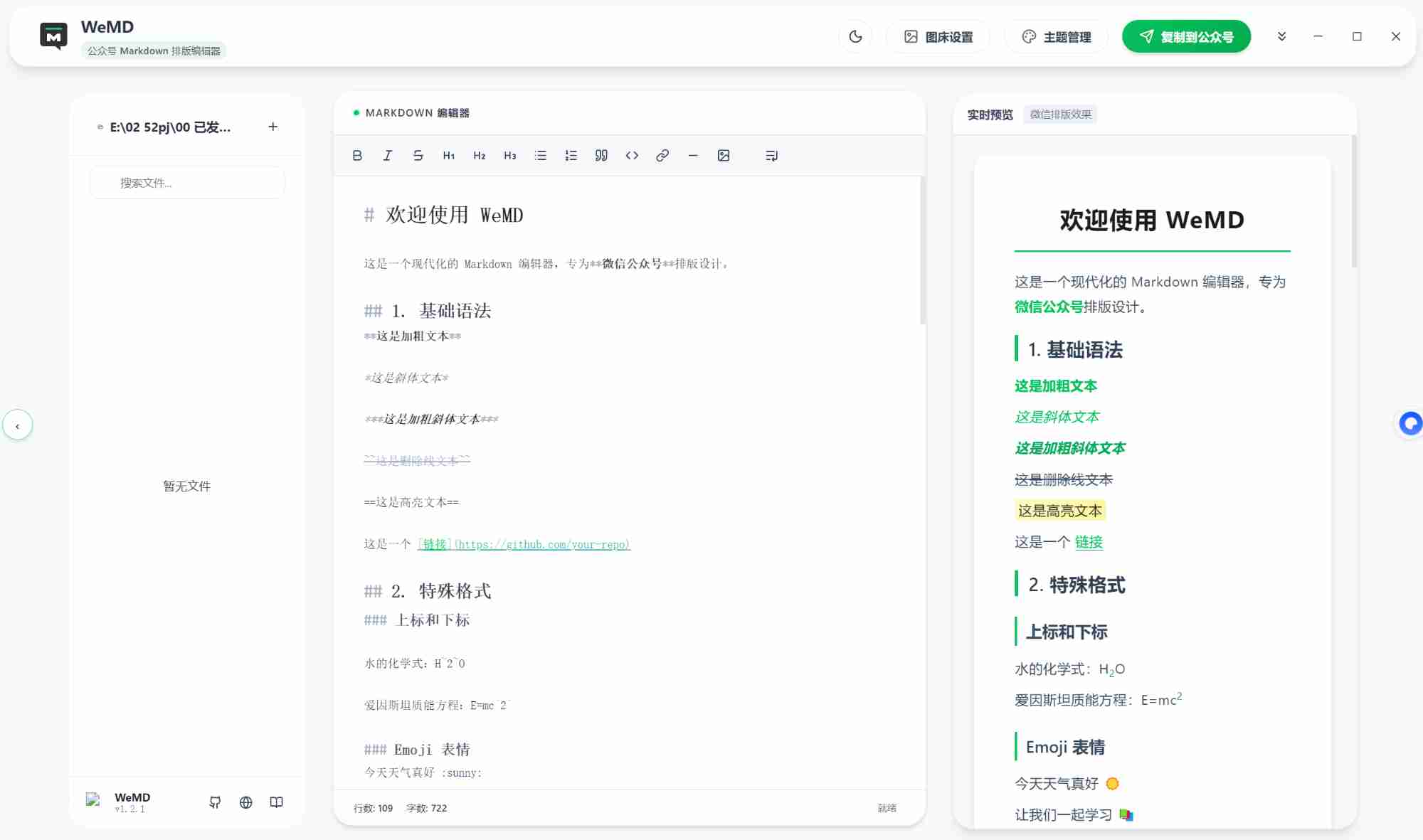Screen dimensions: 1423x840
Task: Insert an image using the image icon
Action: pos(724,155)
